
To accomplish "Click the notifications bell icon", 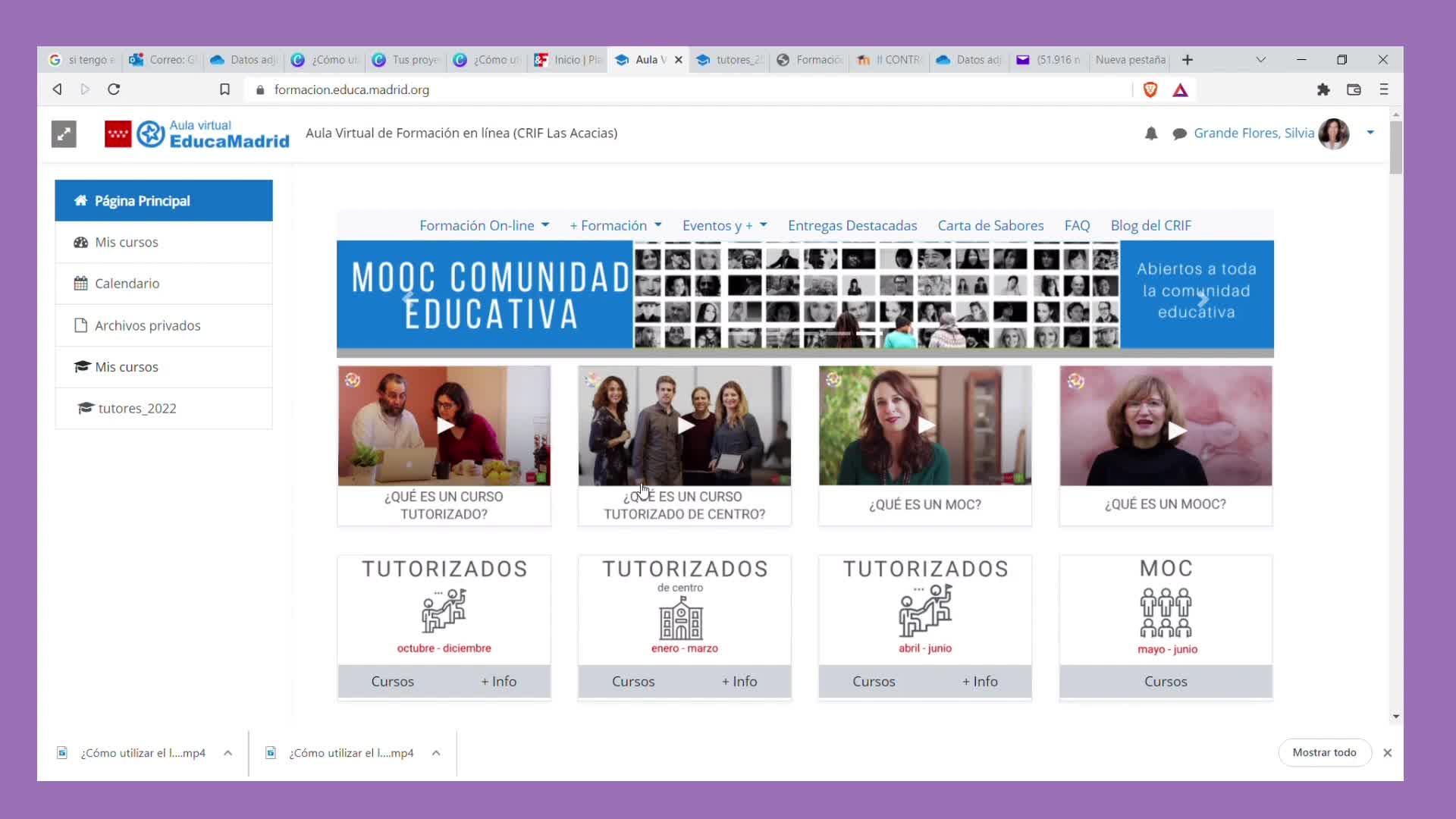I will (x=1151, y=133).
